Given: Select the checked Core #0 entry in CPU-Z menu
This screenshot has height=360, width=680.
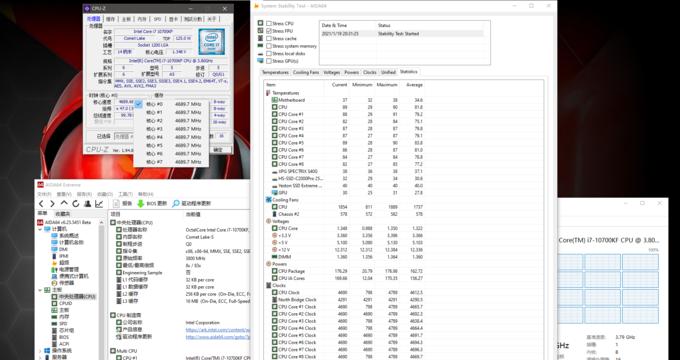Looking at the screenshot, I should click(x=171, y=104).
